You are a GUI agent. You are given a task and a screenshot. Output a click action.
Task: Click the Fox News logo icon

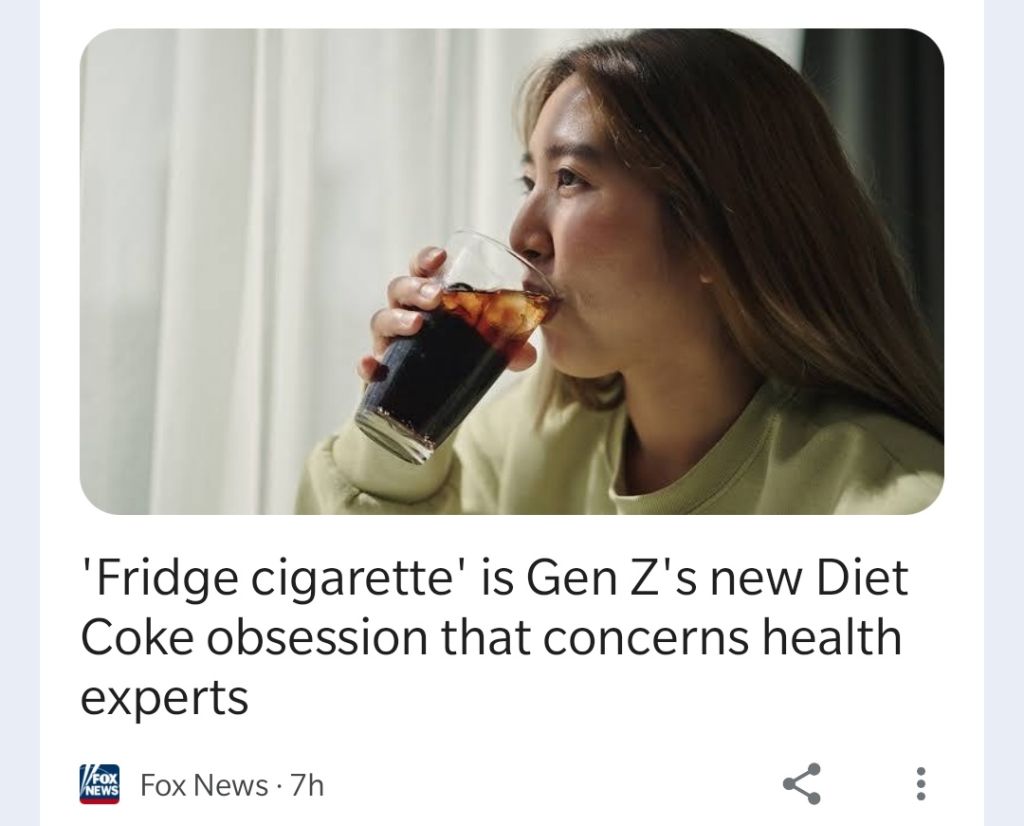[99, 784]
